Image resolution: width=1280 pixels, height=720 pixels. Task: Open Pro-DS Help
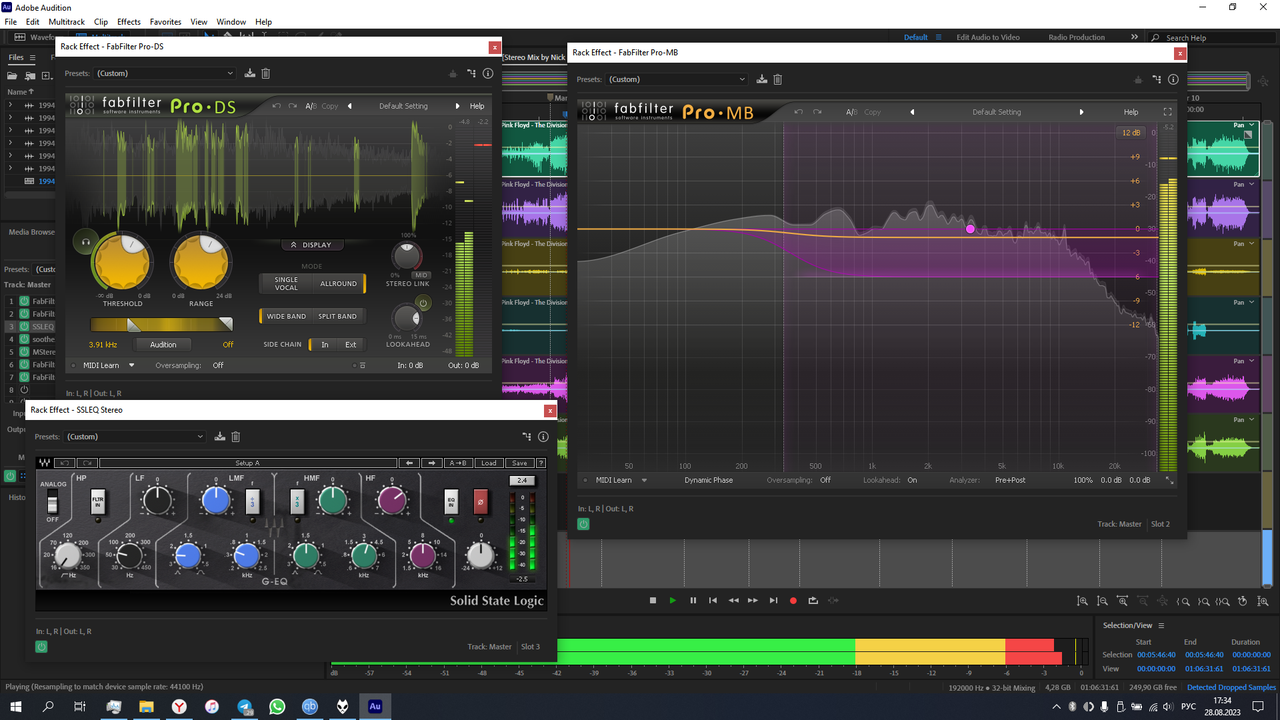[x=477, y=106]
